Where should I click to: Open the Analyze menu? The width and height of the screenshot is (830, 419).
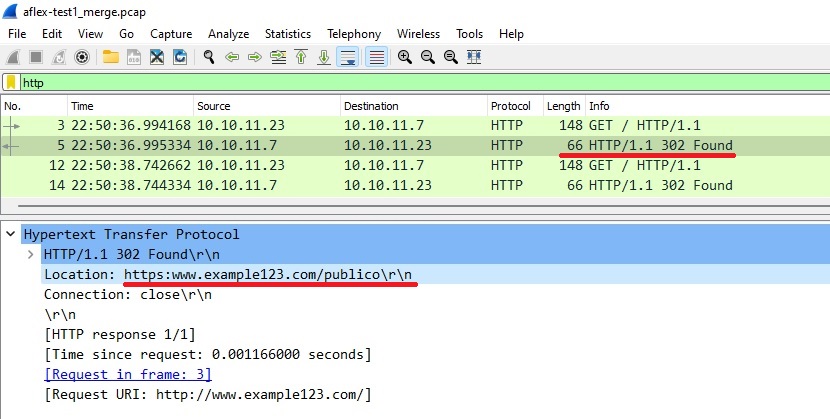pos(228,34)
